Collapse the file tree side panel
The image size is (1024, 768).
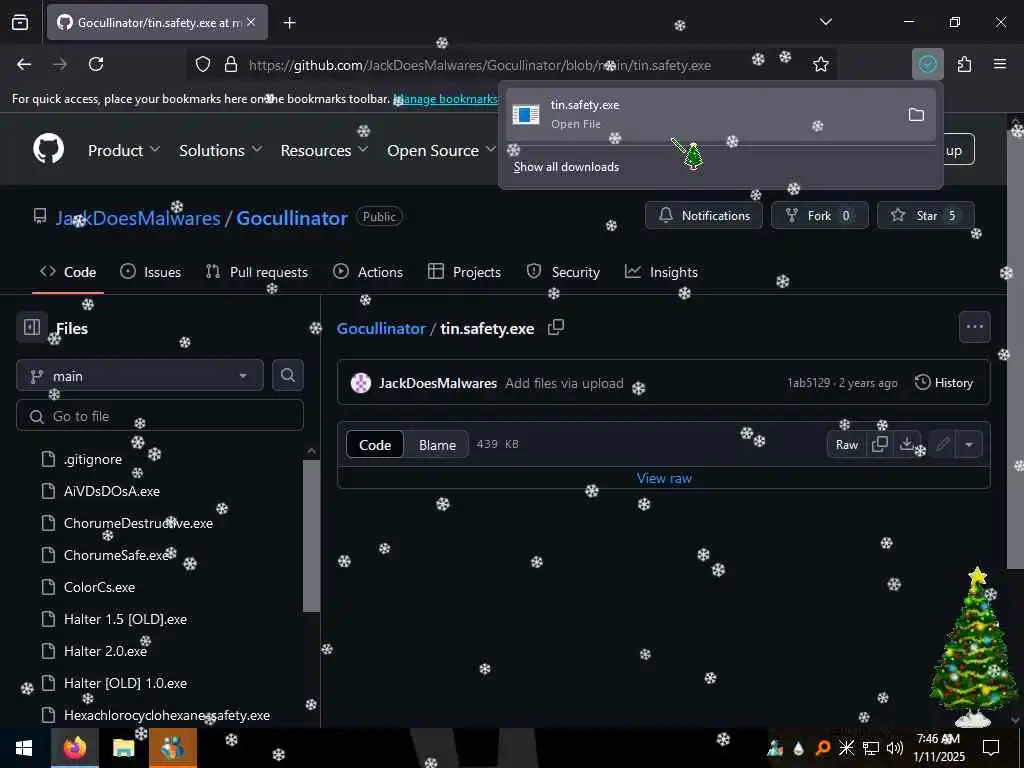click(31, 327)
